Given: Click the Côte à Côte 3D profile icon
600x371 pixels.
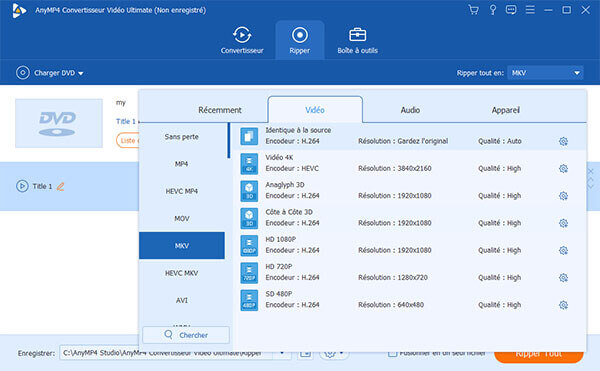Looking at the screenshot, I should (249, 218).
